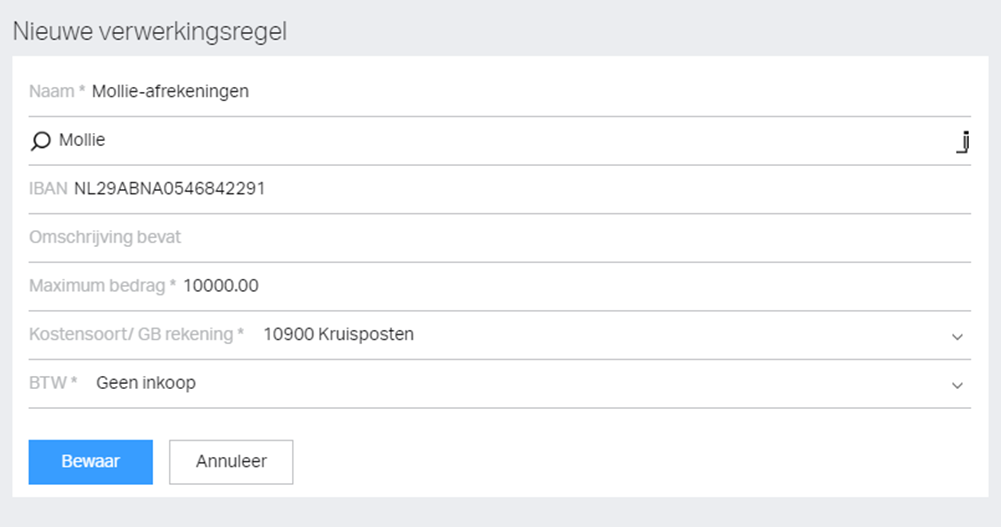Click the small icon at right of Mollie search row
Screen dimensions: 1001x527
tap(963, 142)
